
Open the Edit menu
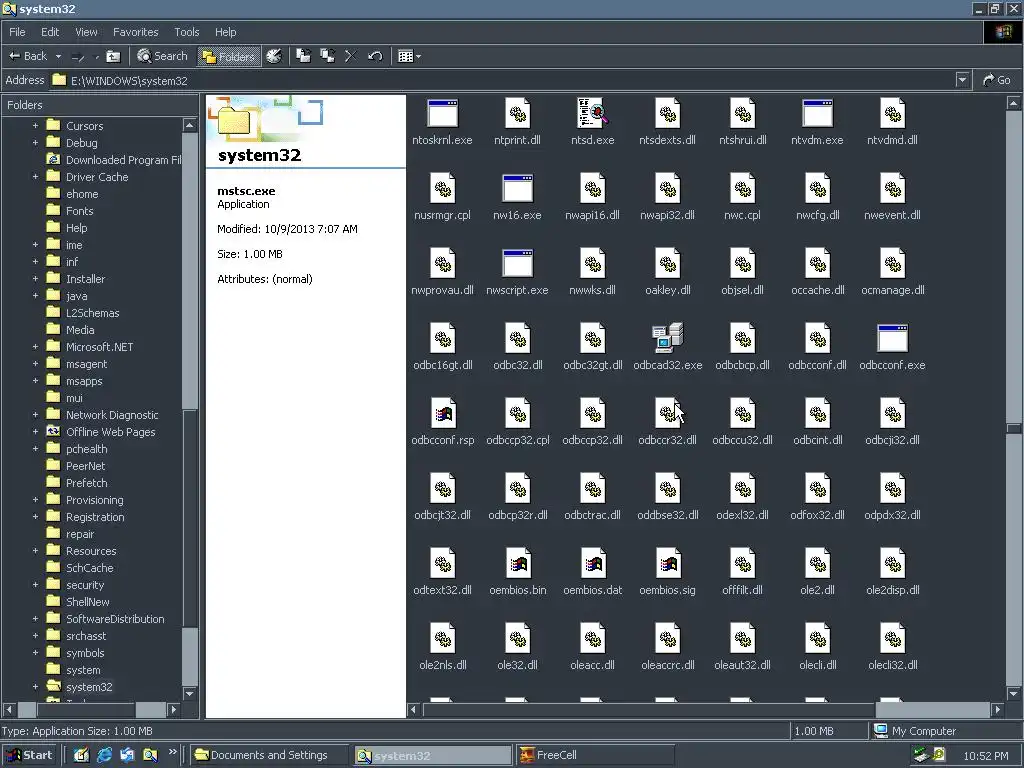[x=50, y=32]
